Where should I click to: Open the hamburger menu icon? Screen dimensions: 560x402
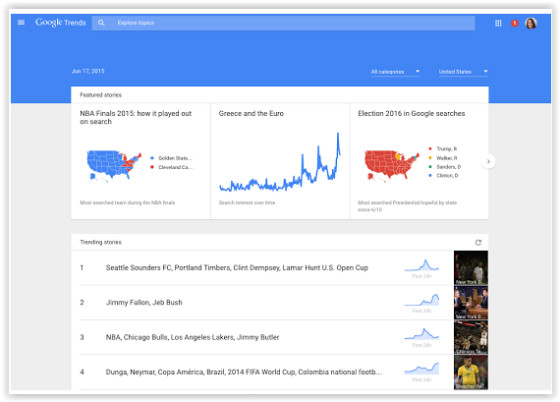click(21, 22)
